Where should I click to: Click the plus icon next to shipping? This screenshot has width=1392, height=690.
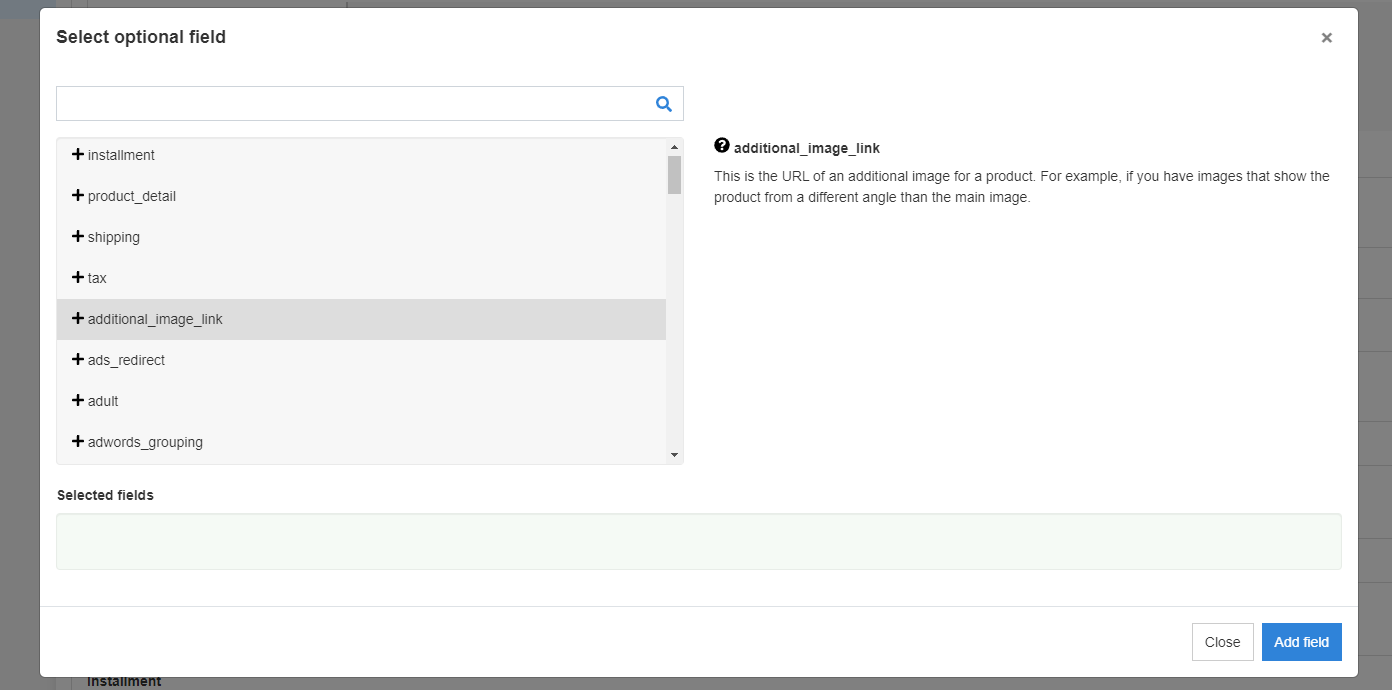point(78,236)
